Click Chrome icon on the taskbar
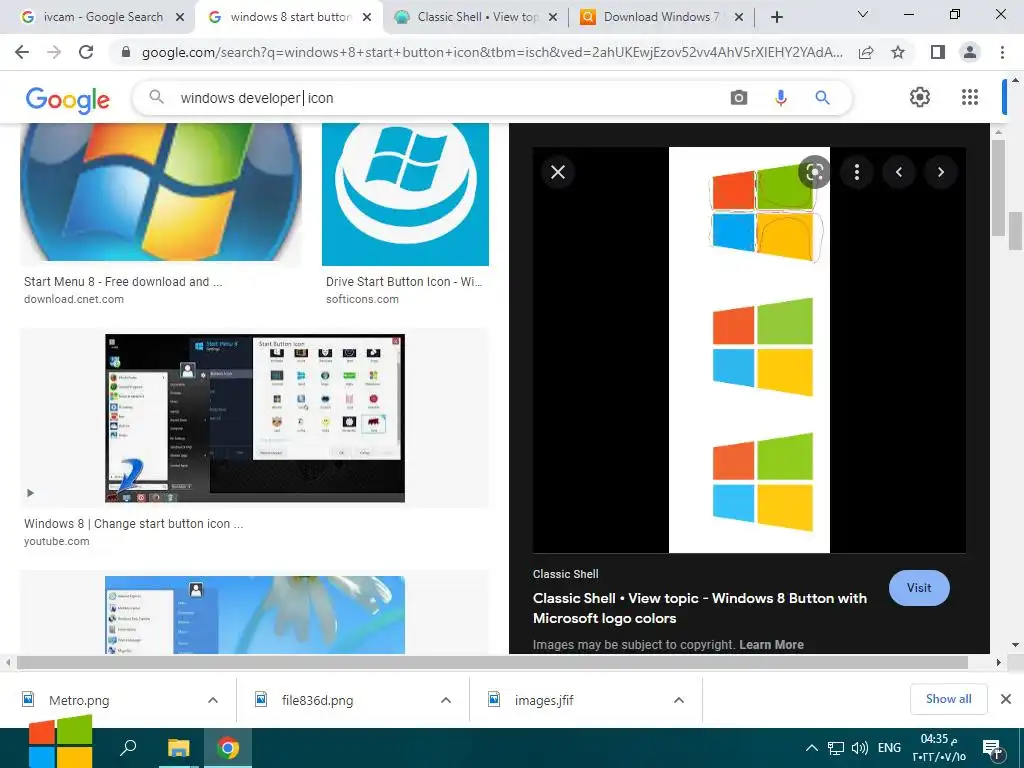Screen dimensions: 1024x768 pos(228,748)
